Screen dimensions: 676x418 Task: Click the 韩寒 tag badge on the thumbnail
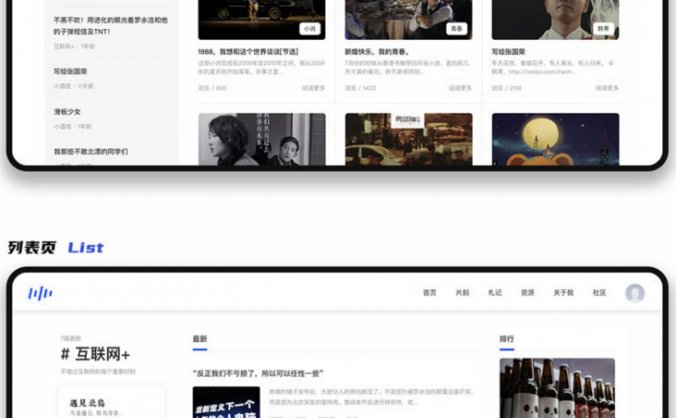point(603,29)
